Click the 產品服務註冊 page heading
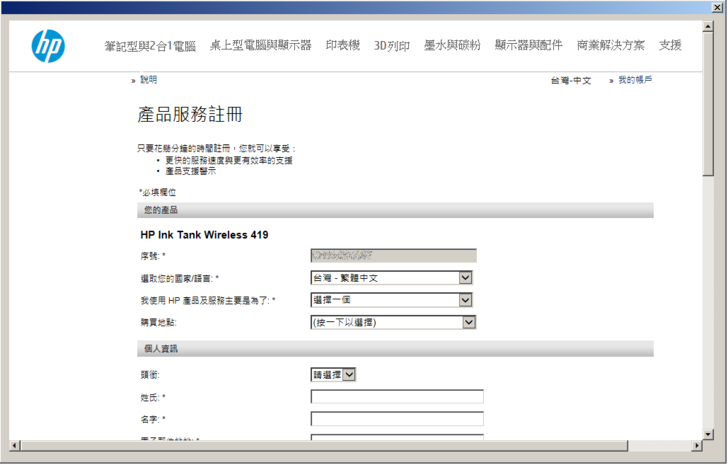Viewport: 728px width, 465px height. 190,114
